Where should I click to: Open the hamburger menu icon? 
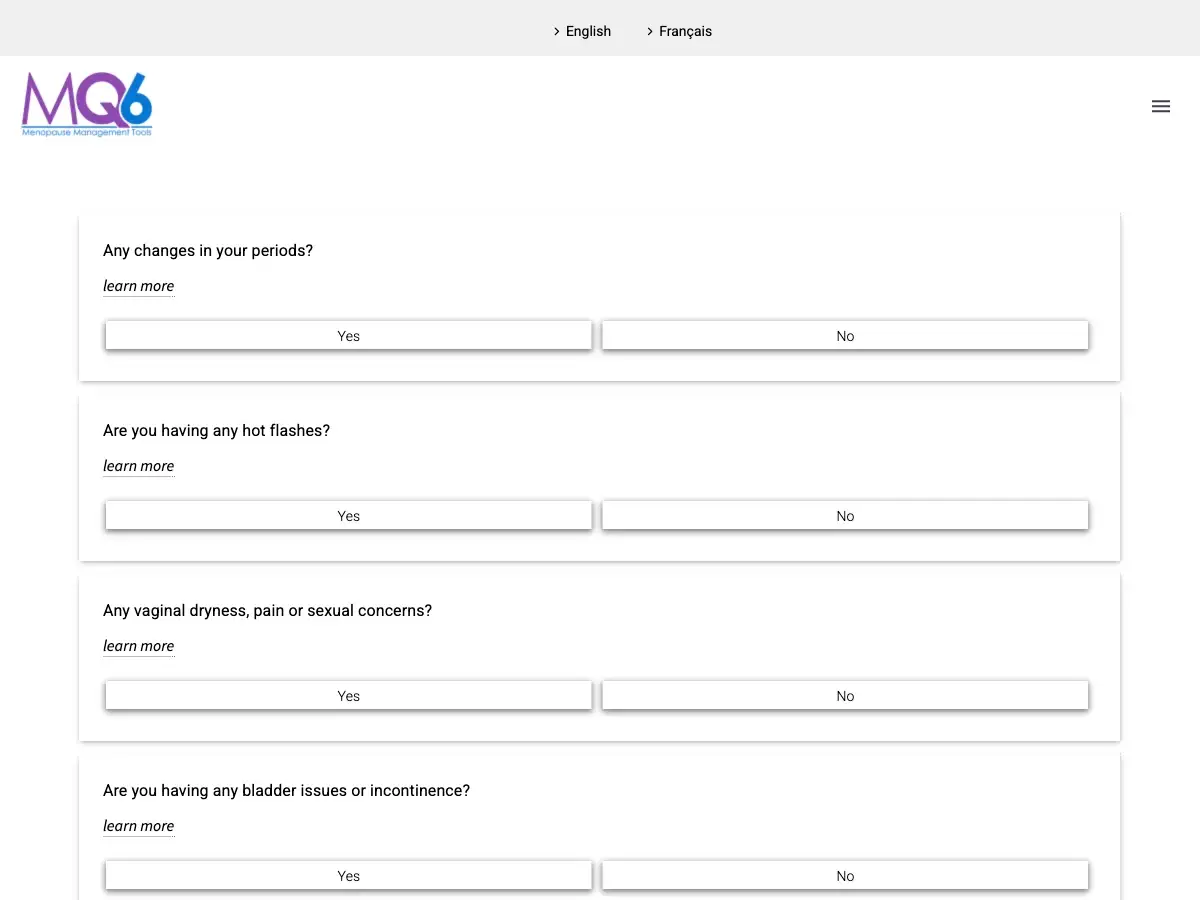[1161, 106]
